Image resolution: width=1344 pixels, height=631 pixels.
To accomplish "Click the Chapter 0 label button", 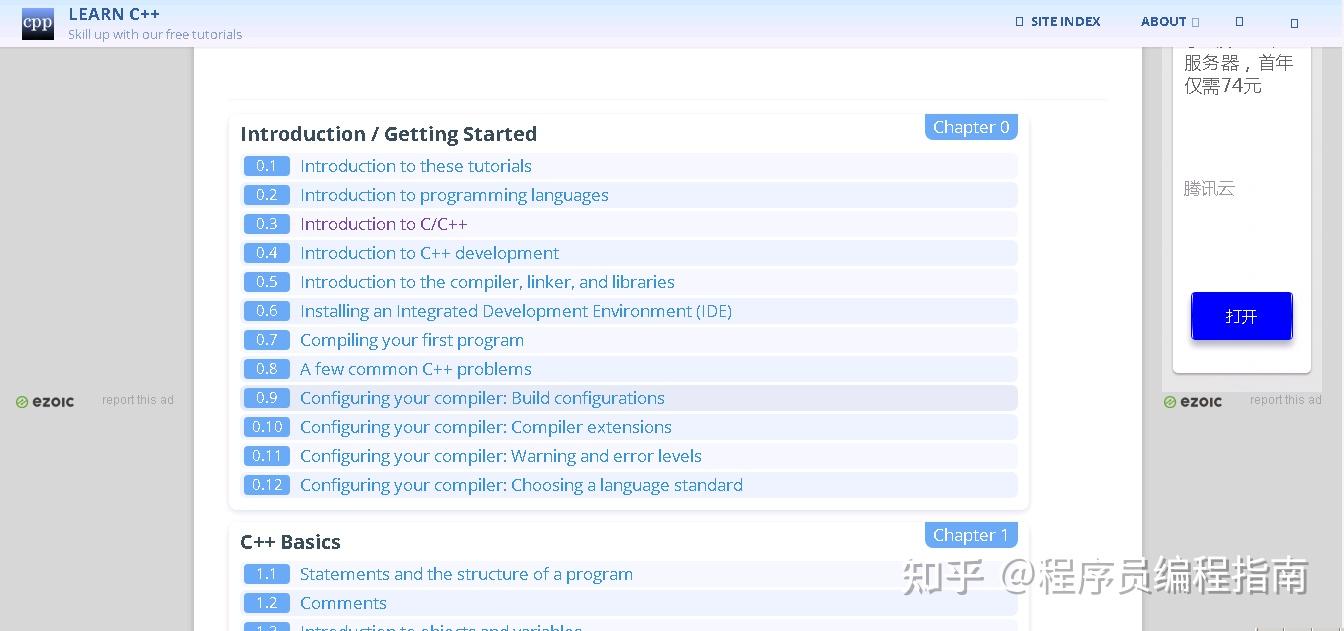I will 970,127.
